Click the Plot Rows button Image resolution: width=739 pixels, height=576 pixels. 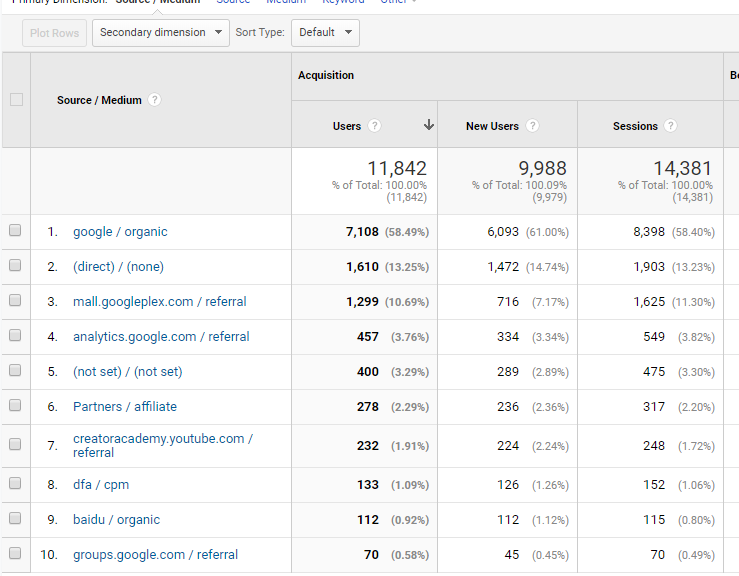pos(54,33)
